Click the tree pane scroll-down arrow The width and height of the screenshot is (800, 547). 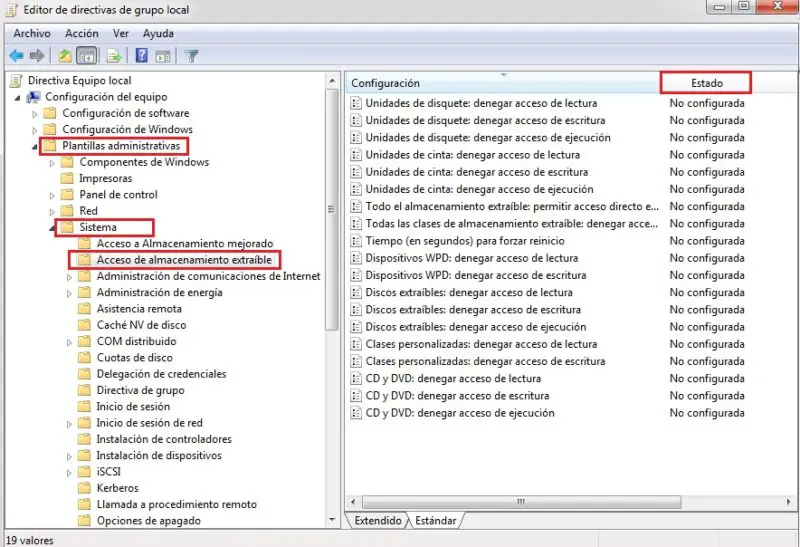(x=332, y=520)
